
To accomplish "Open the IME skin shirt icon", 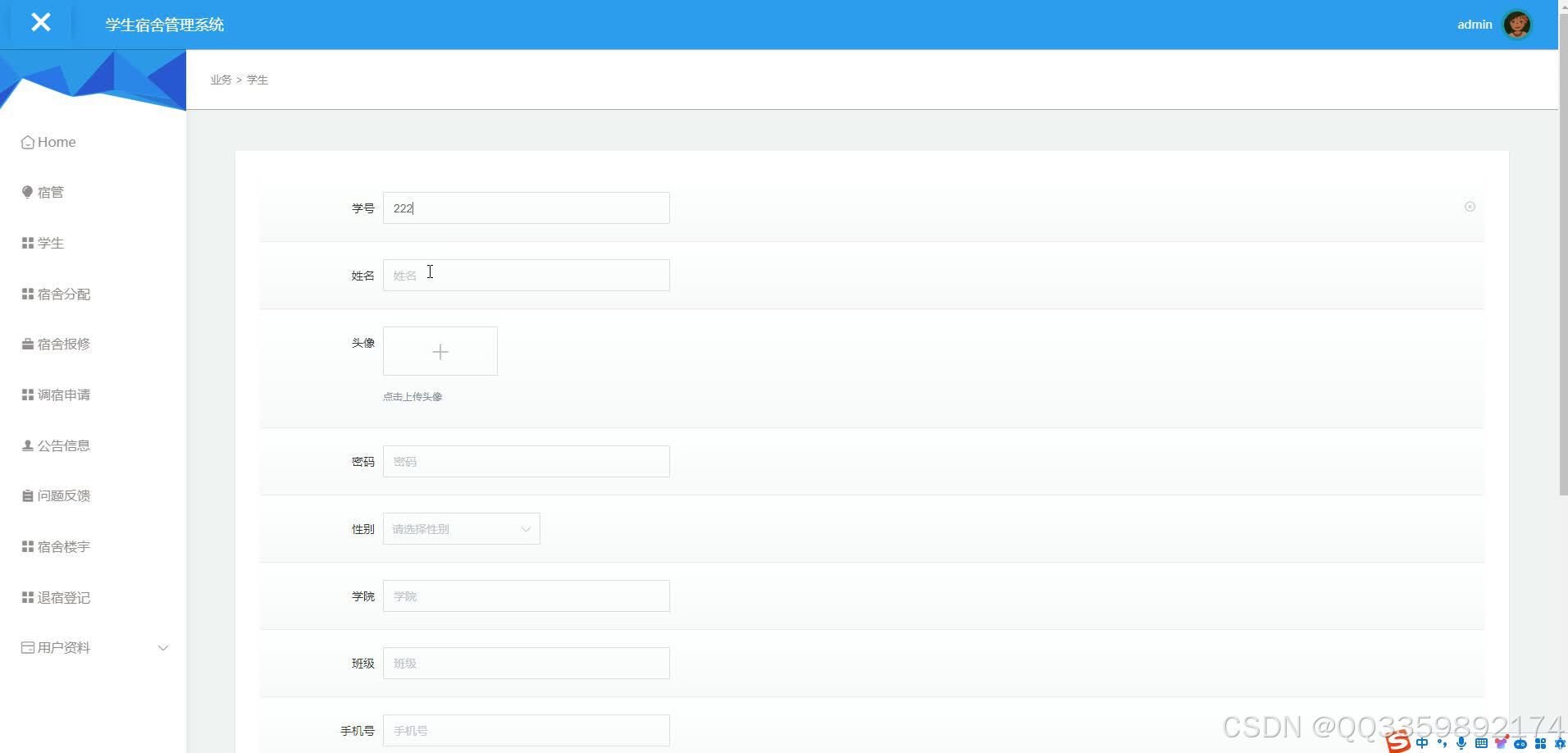I will [1501, 743].
